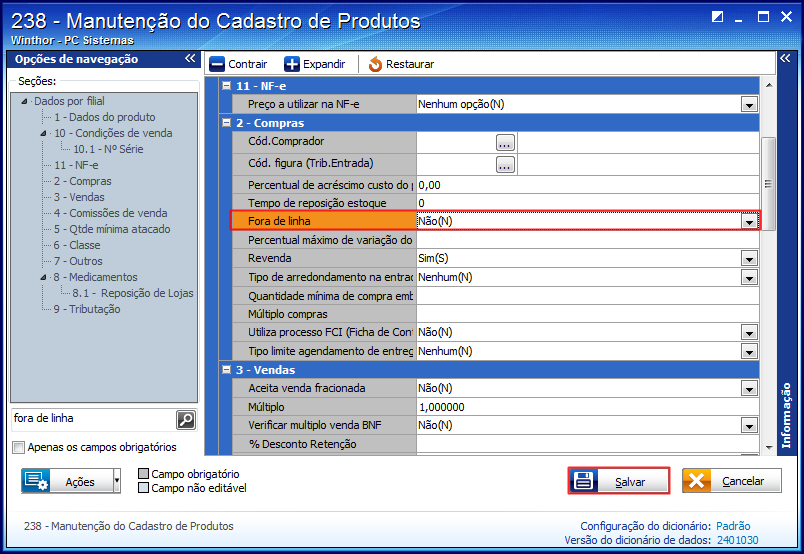Click dictionary version 2401030 link
The image size is (804, 554).
click(x=737, y=540)
